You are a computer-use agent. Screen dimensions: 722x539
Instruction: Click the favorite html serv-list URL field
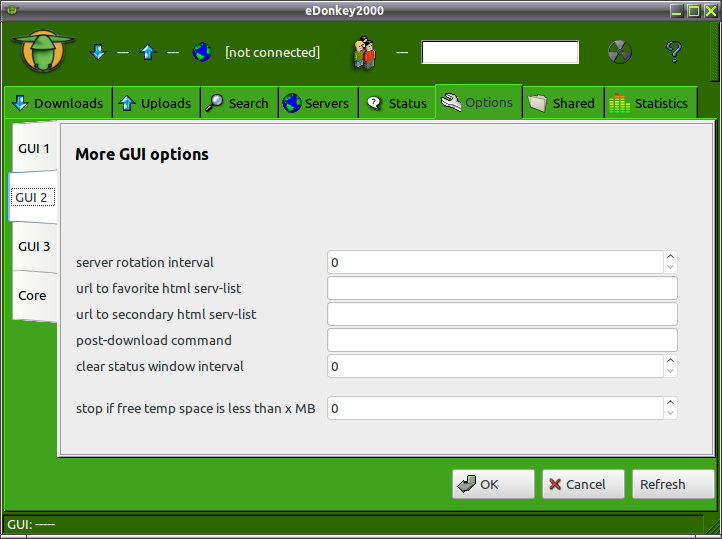click(502, 288)
